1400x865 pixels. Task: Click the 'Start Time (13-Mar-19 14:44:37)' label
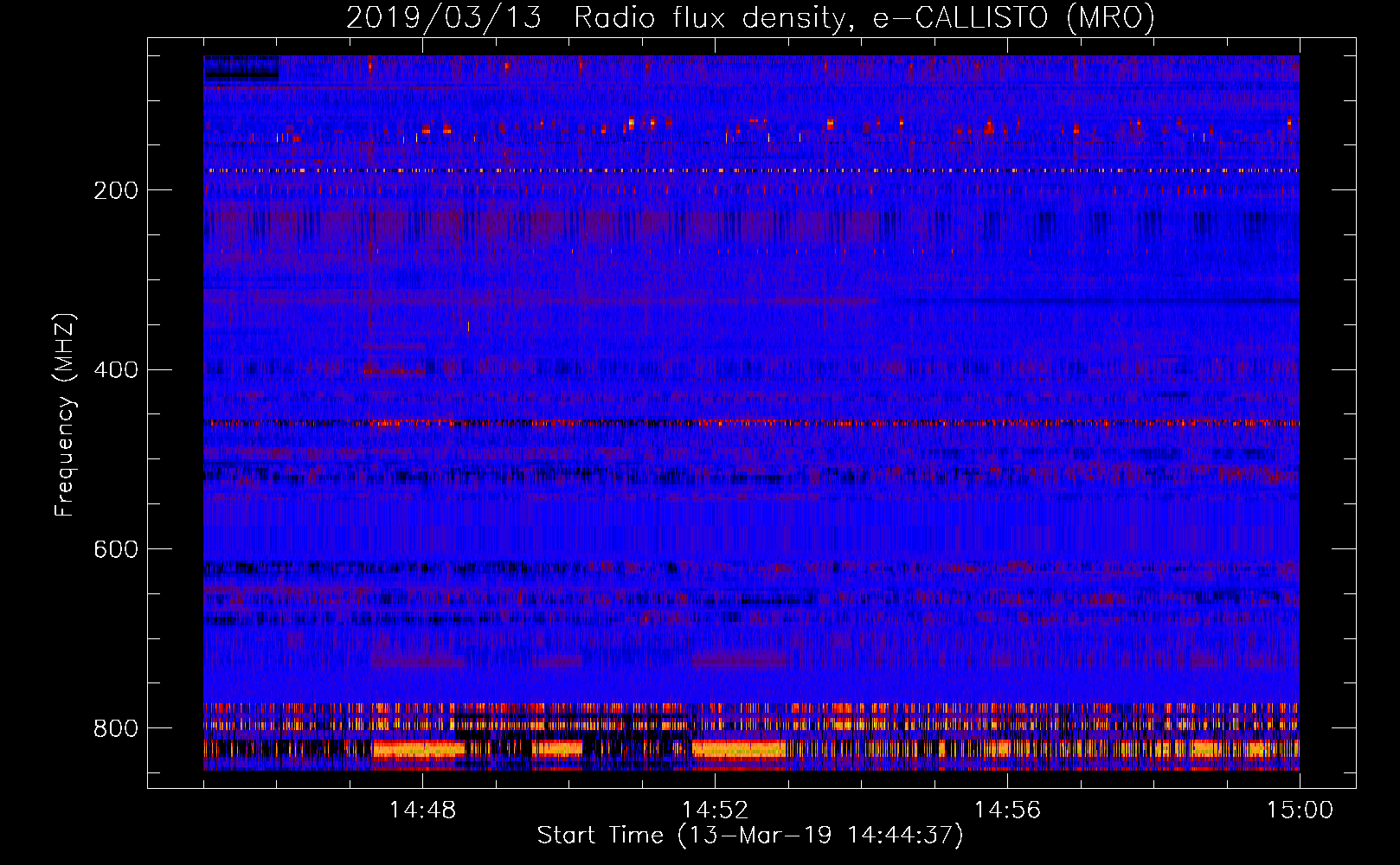[x=750, y=836]
